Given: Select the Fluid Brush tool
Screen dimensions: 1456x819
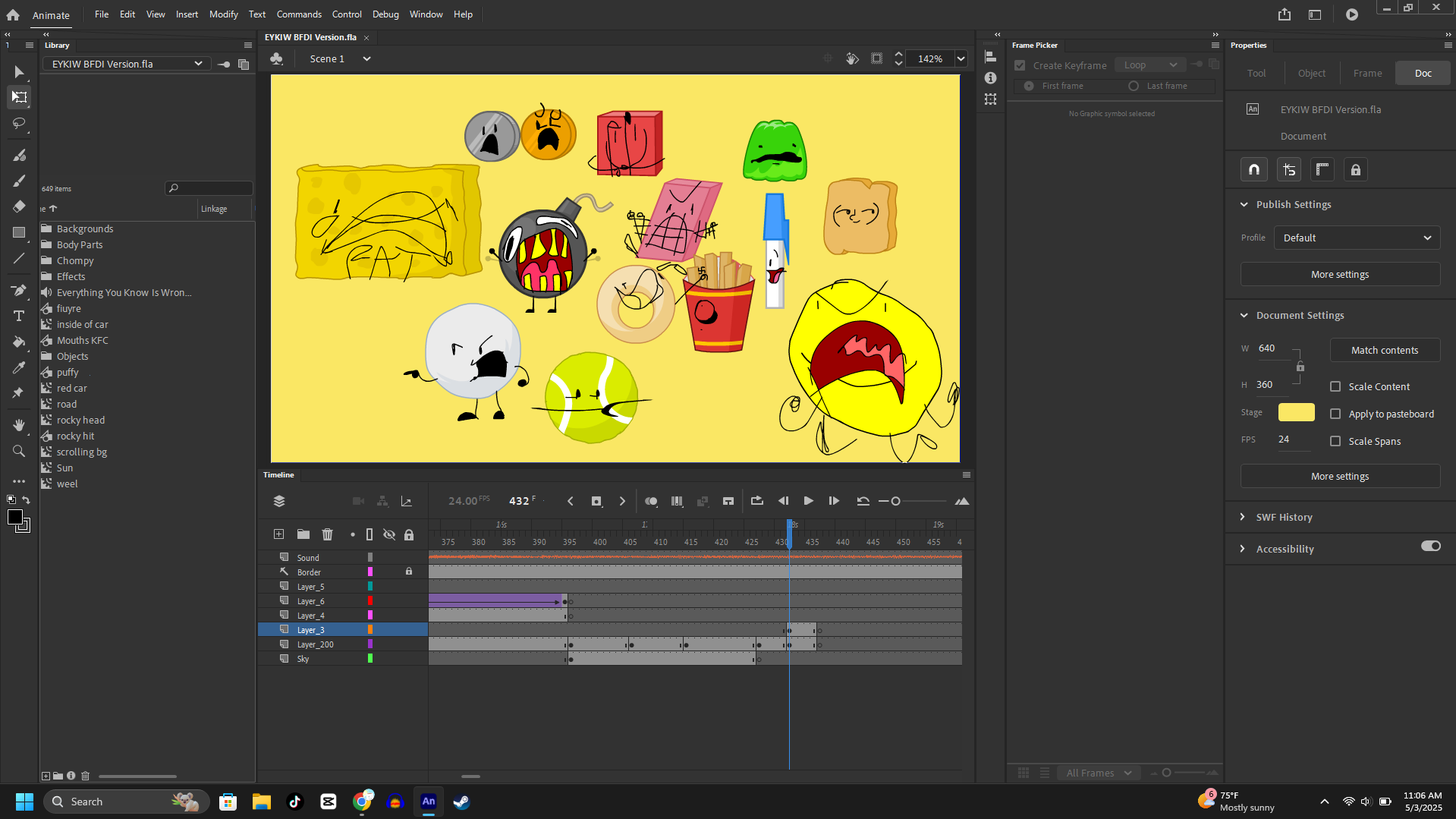Looking at the screenshot, I should click(x=19, y=156).
